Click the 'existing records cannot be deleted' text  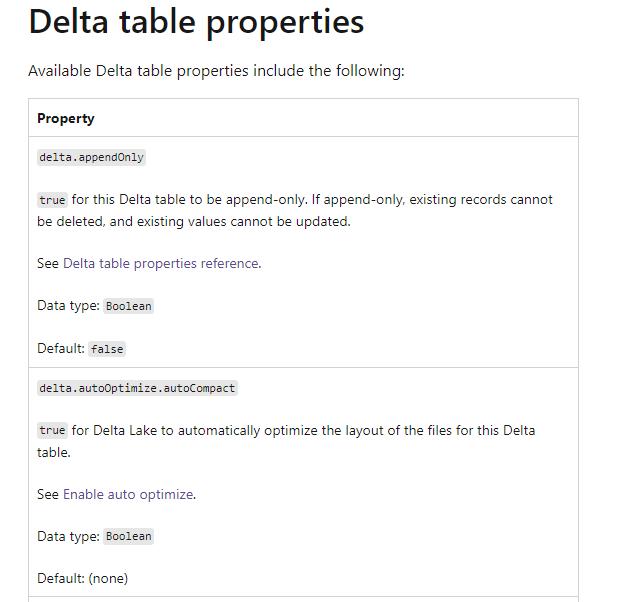click(480, 199)
